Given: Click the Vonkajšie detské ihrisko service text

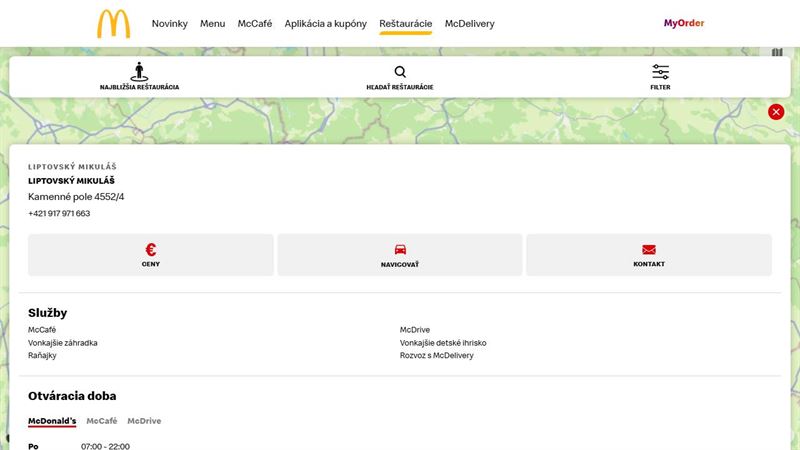Looking at the screenshot, I should [x=443, y=343].
